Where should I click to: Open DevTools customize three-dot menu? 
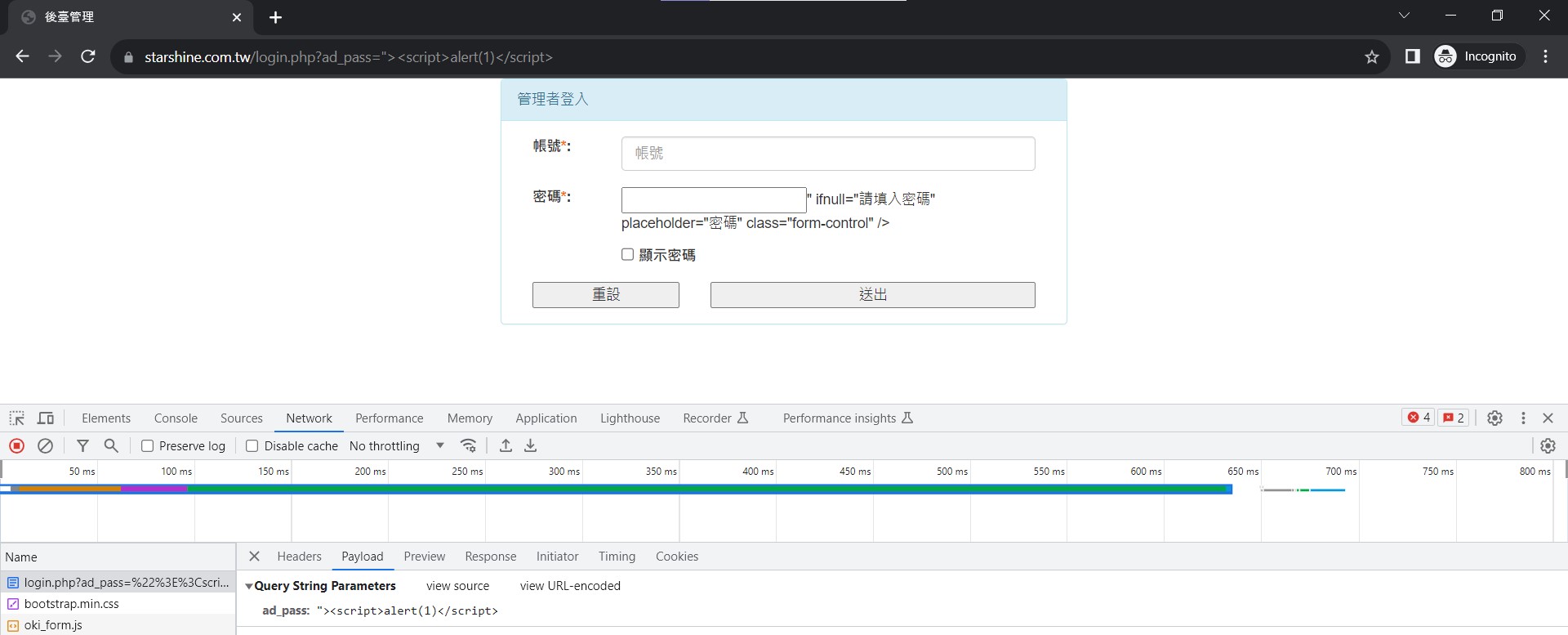(1523, 418)
